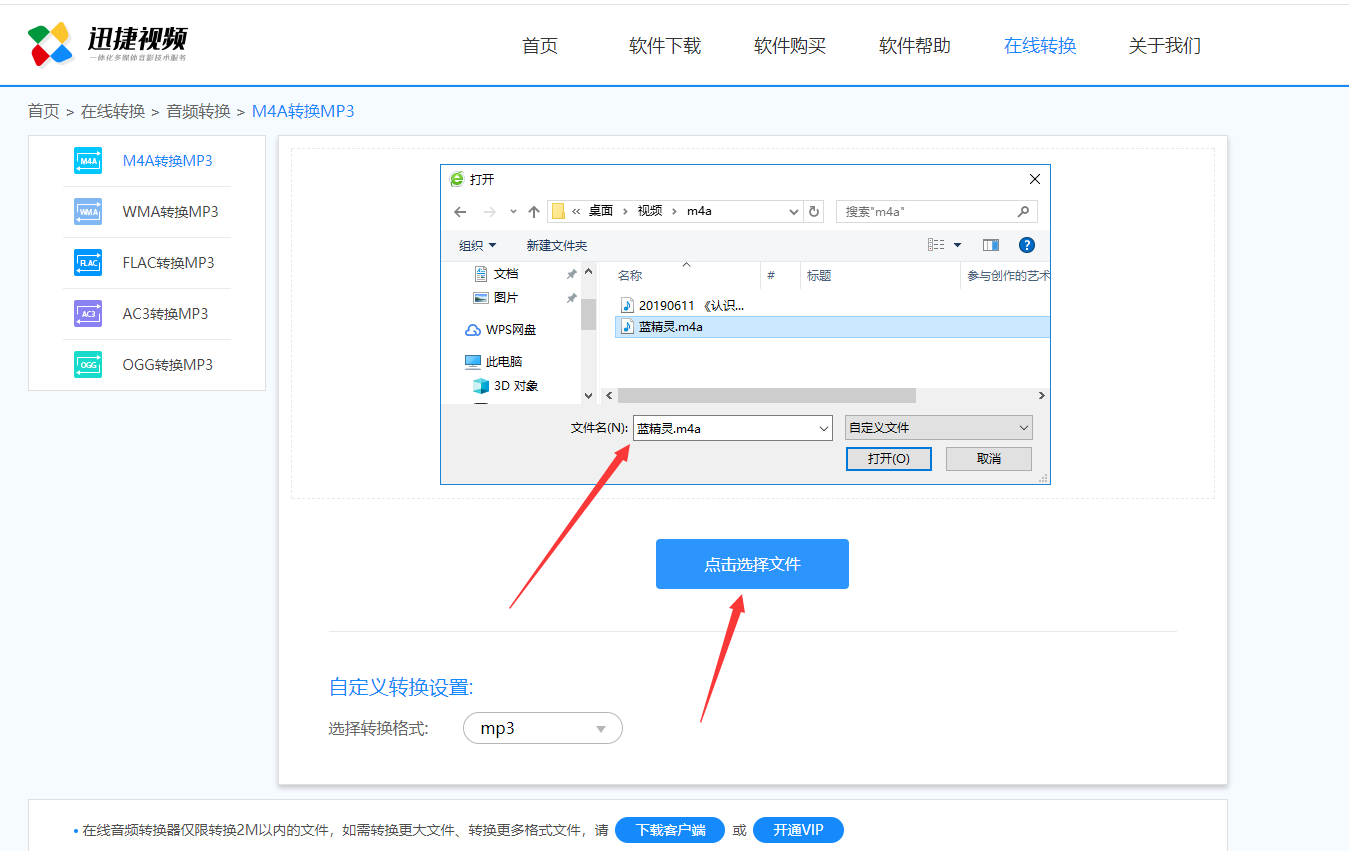This screenshot has height=851, width=1349.
Task: Open dialog help via the question mark icon
Action: tap(1027, 245)
